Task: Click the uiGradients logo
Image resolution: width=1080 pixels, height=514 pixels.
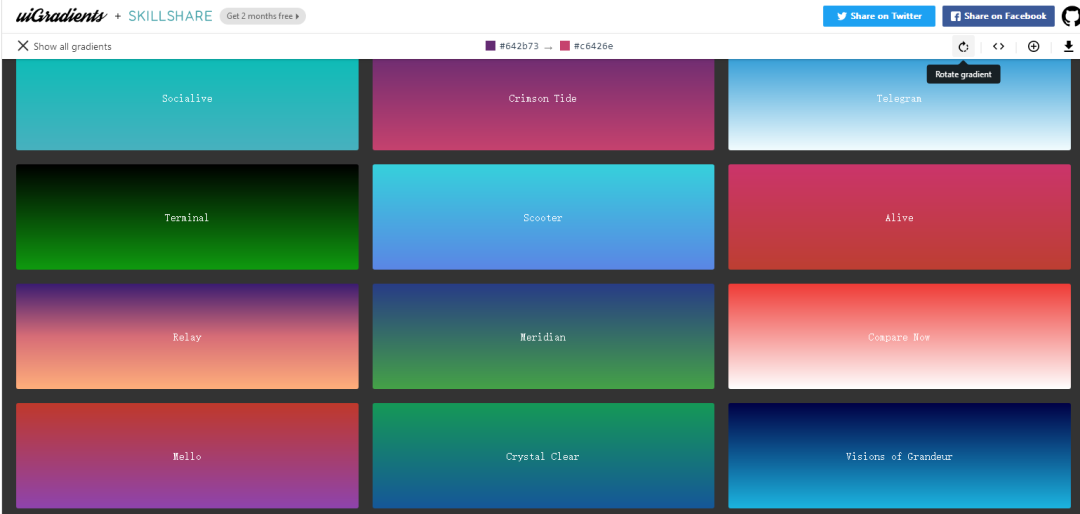Action: 61,16
